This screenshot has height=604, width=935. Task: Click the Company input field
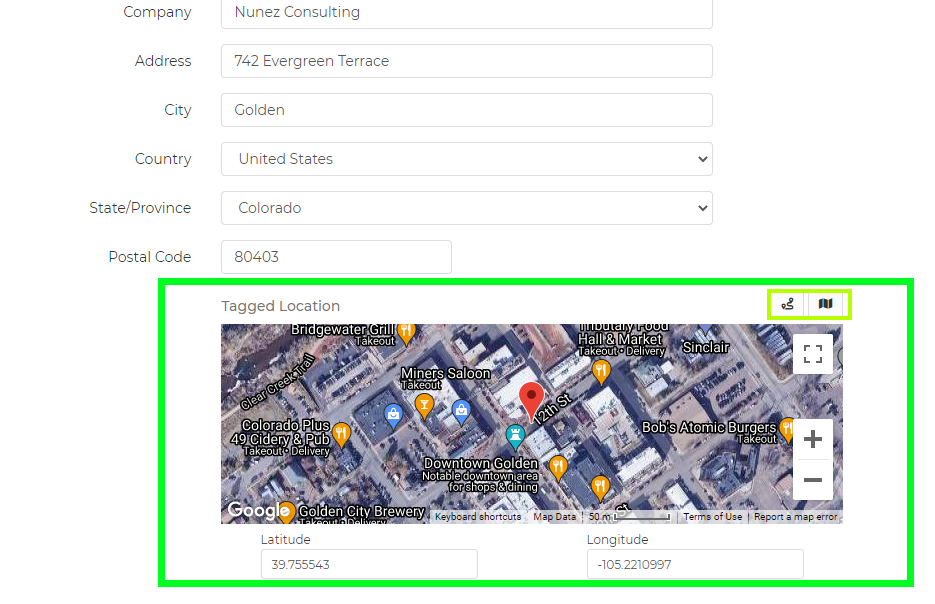(467, 13)
